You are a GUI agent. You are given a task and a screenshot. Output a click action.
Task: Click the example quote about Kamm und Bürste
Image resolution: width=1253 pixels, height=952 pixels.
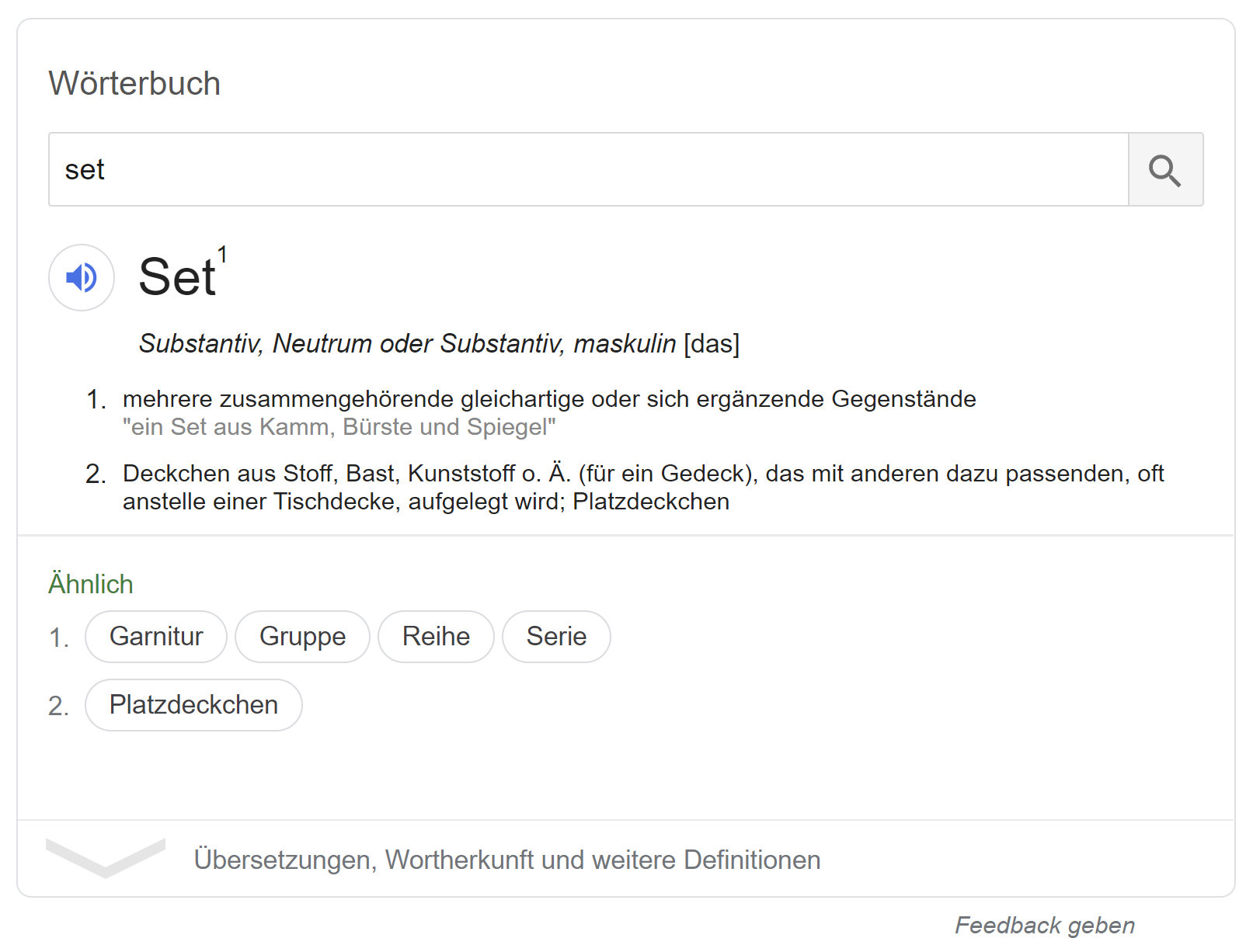(x=339, y=426)
